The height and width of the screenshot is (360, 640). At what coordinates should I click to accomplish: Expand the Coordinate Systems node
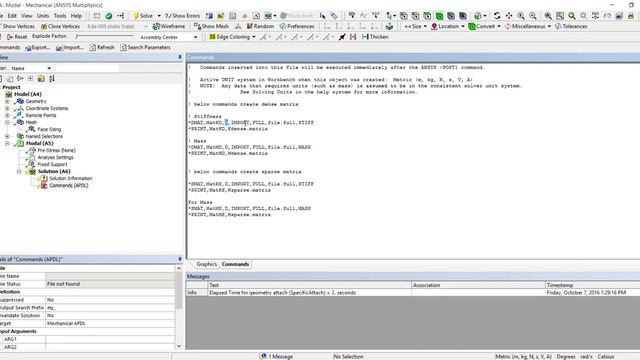(x=7, y=108)
